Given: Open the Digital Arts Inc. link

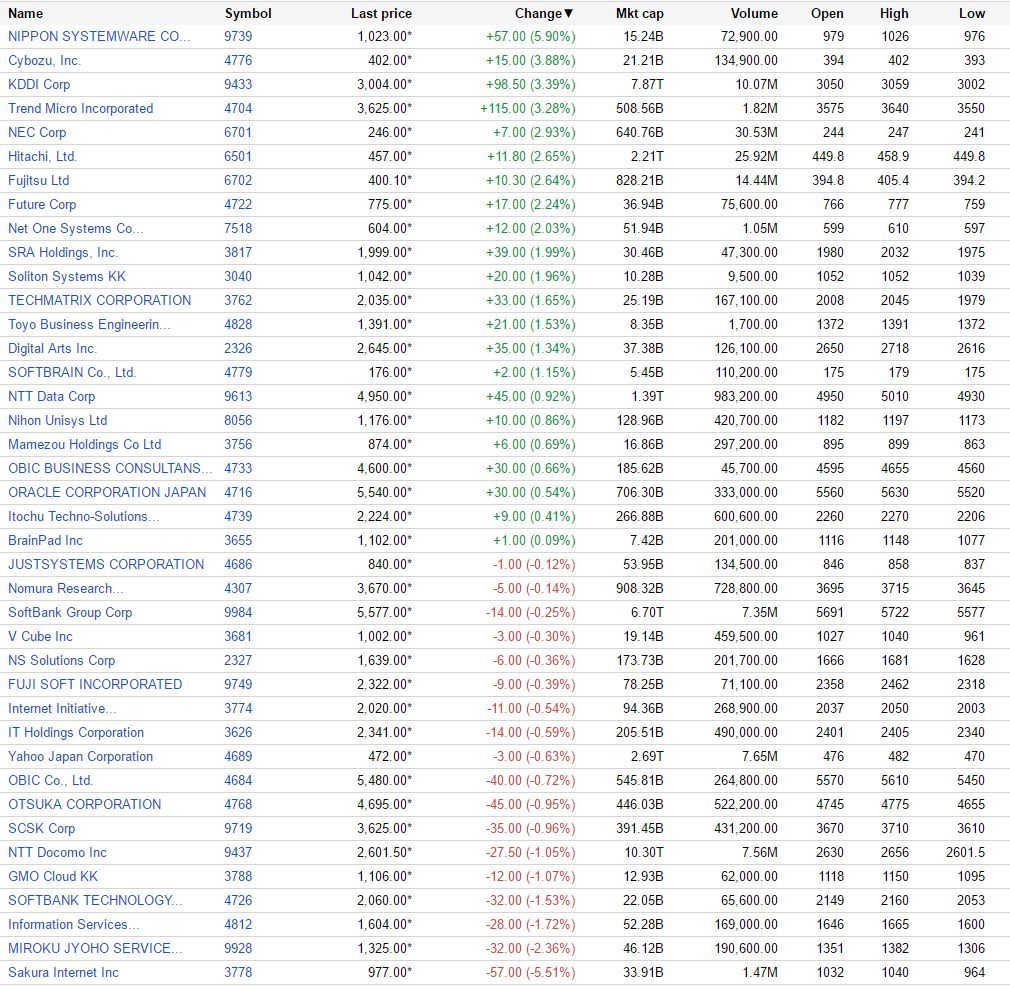Looking at the screenshot, I should [52, 348].
